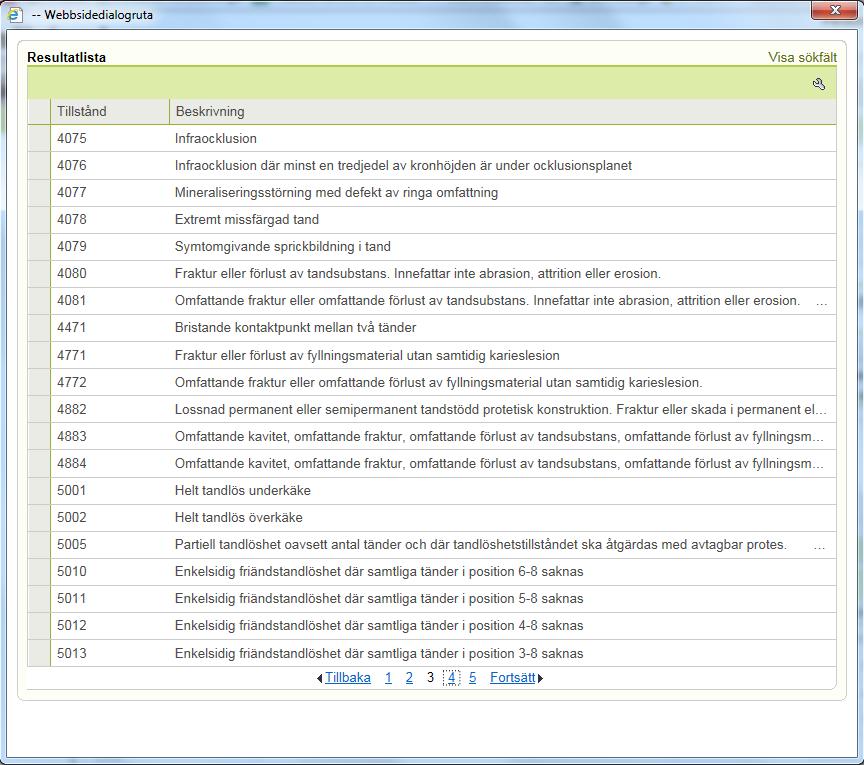Click the right arrow beside Fortsätt
The height and width of the screenshot is (765, 864).
tap(541, 678)
